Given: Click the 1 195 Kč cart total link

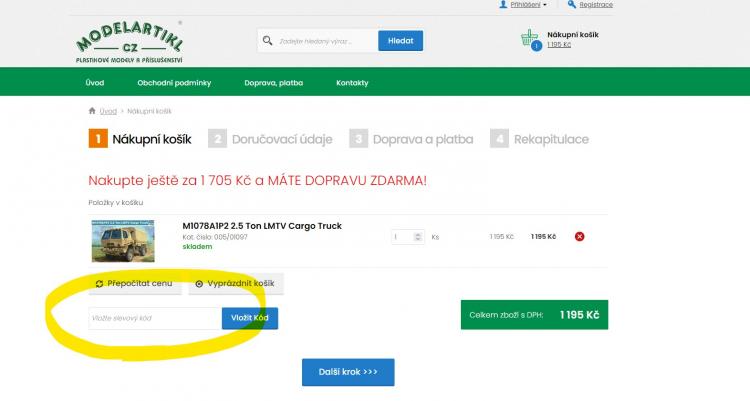Looking at the screenshot, I should (559, 45).
